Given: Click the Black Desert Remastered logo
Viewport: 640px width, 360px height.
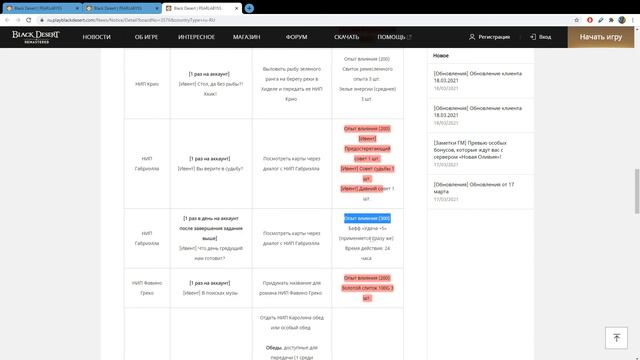Looking at the screenshot, I should (x=36, y=37).
